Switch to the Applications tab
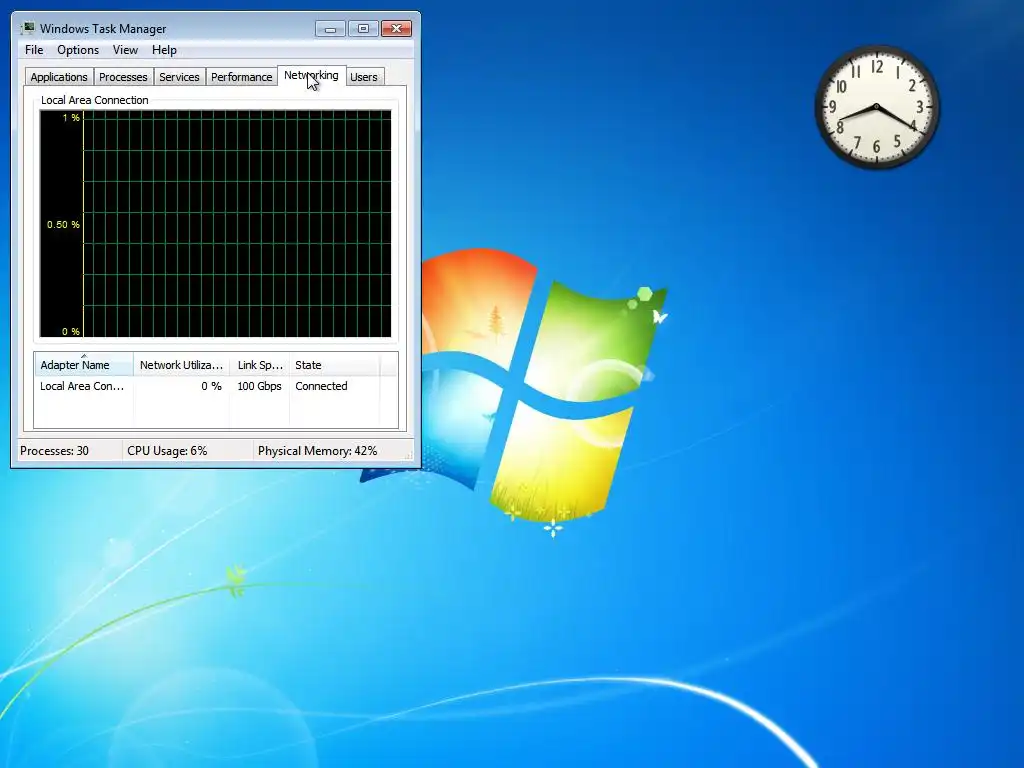This screenshot has width=1024, height=768. pos(59,77)
